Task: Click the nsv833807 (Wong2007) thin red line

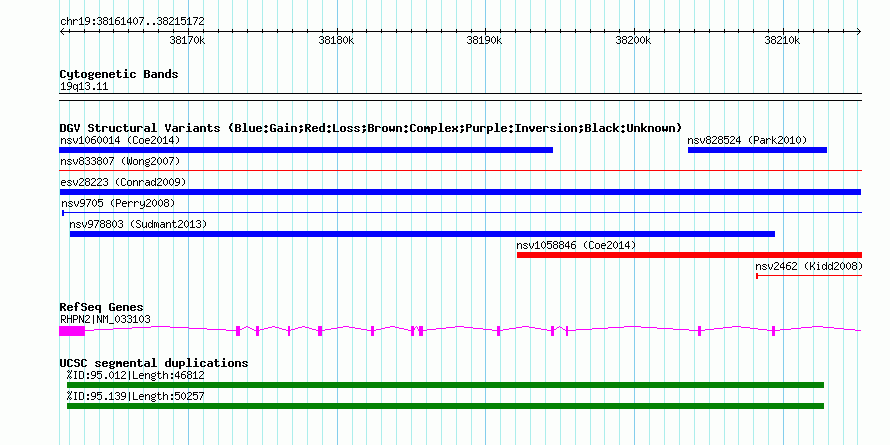Action: click(x=460, y=170)
